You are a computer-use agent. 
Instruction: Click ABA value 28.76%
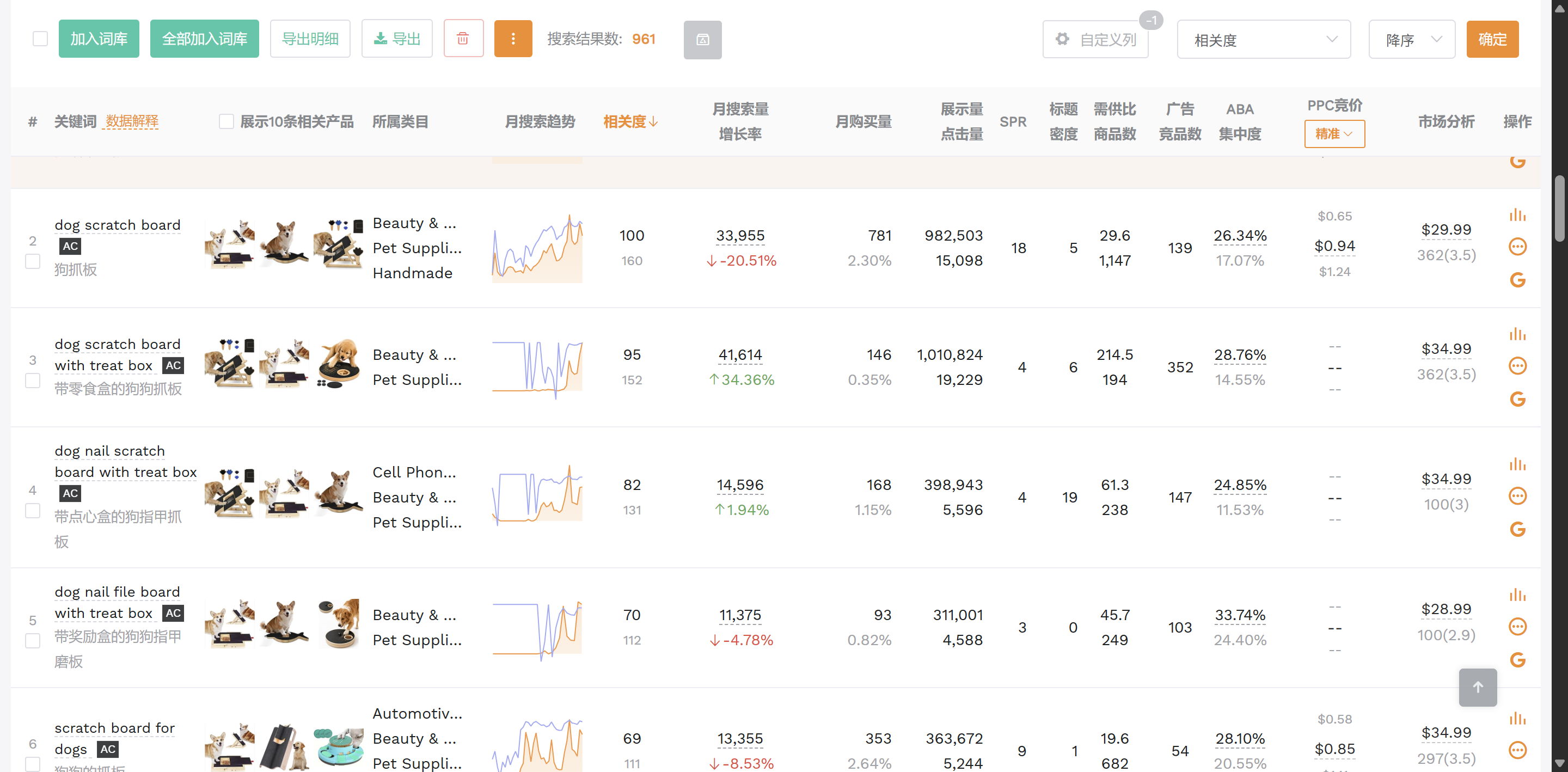tap(1240, 355)
